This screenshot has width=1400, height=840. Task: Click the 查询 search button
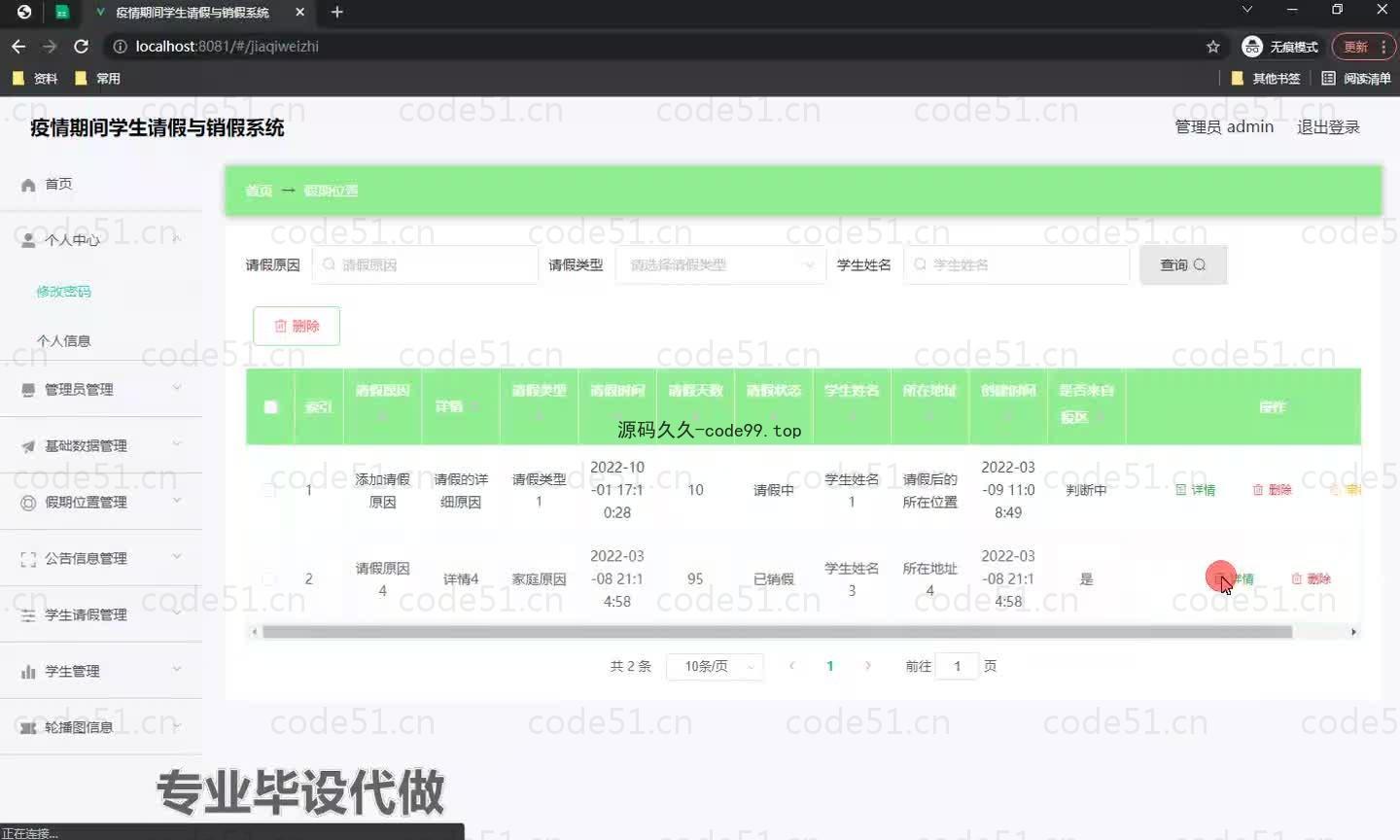1183,264
